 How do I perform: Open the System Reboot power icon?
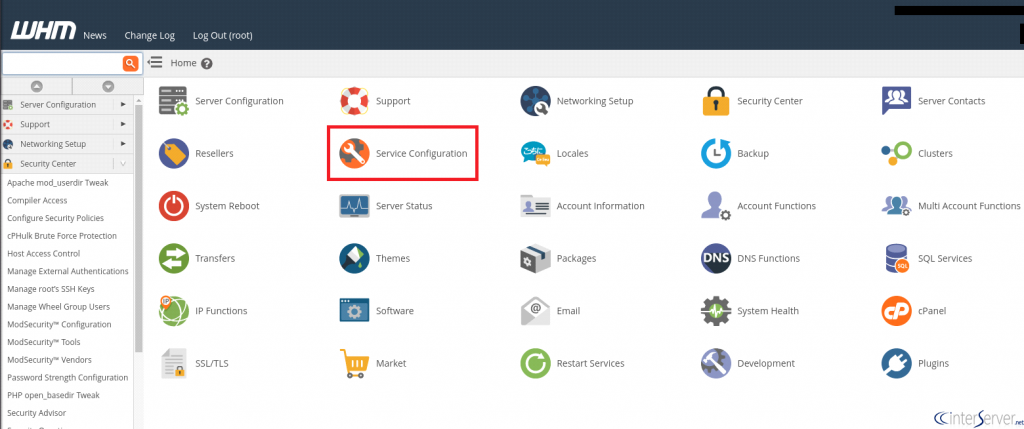[174, 206]
